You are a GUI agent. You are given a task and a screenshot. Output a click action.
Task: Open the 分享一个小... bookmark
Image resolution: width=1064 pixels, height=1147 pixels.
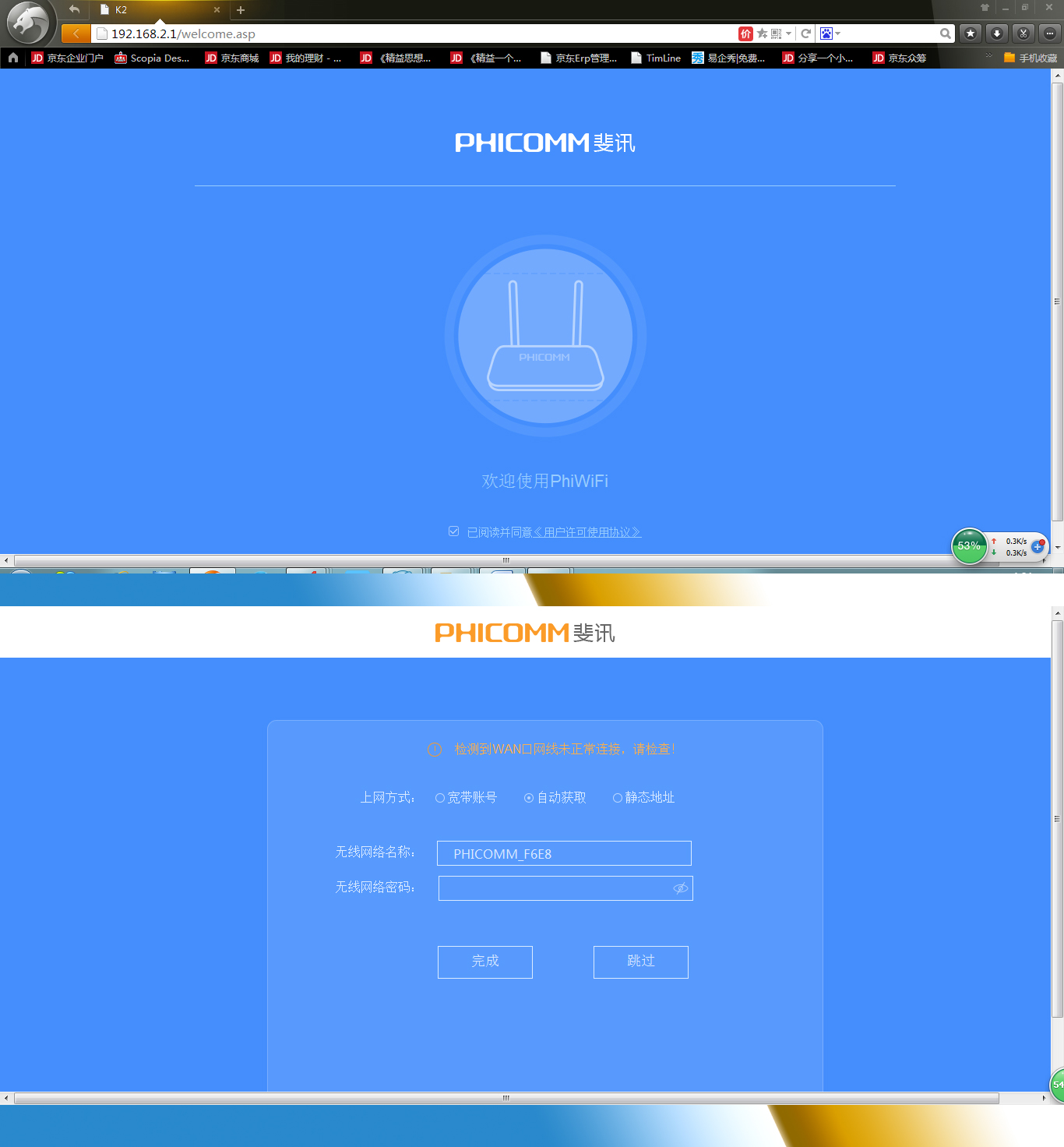click(818, 58)
